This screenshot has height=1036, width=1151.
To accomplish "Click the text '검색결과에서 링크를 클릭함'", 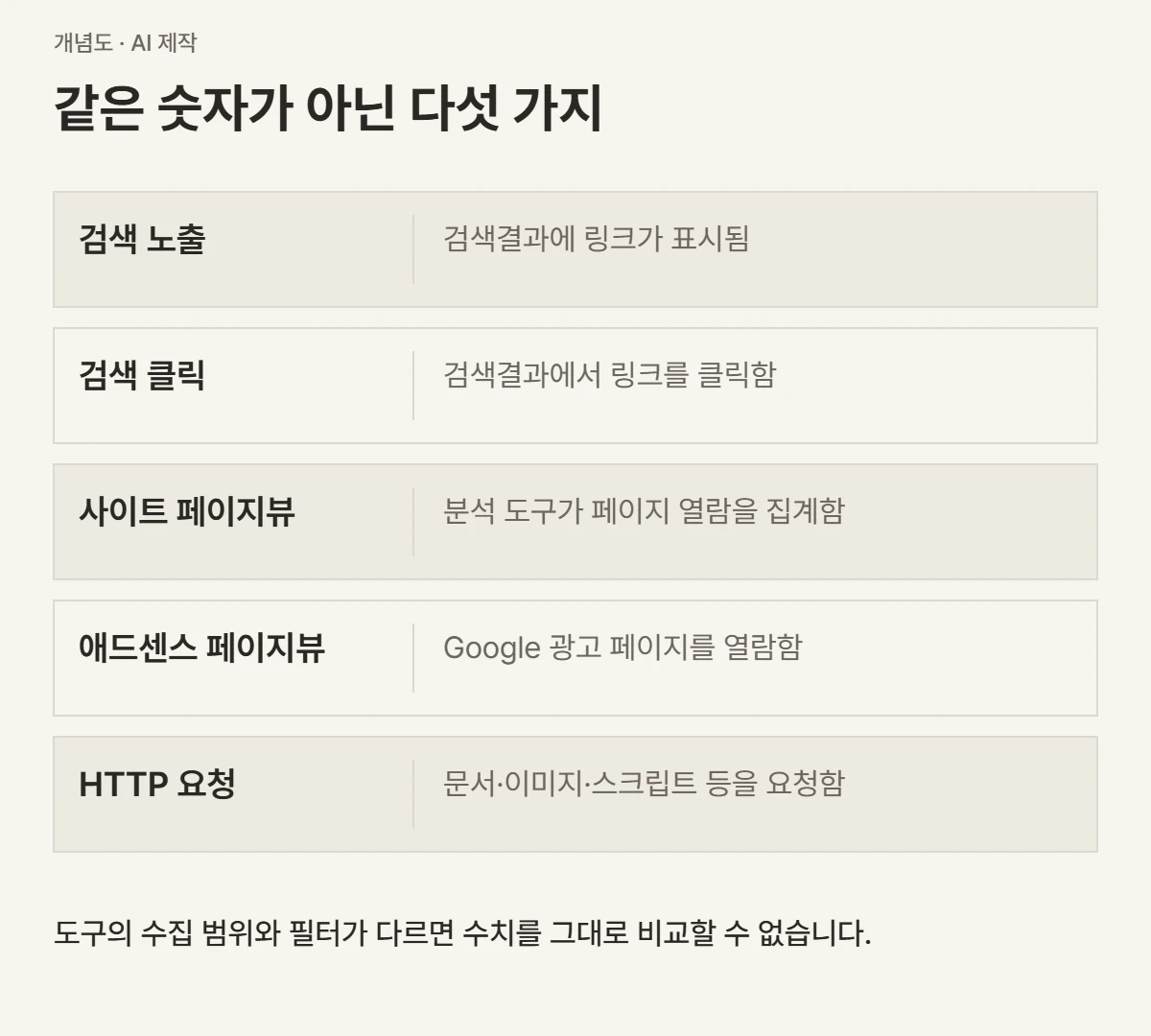I will pyautogui.click(x=609, y=375).
